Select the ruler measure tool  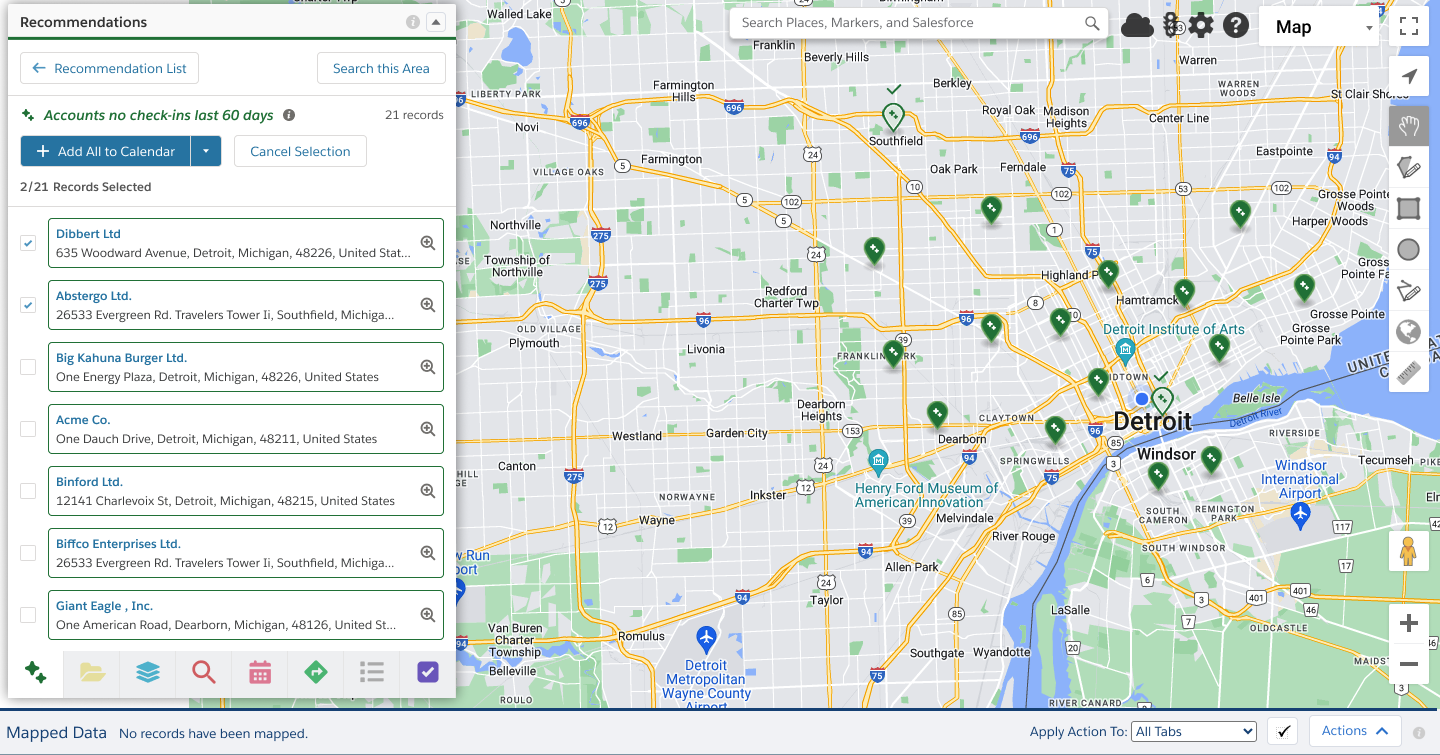pos(1409,372)
